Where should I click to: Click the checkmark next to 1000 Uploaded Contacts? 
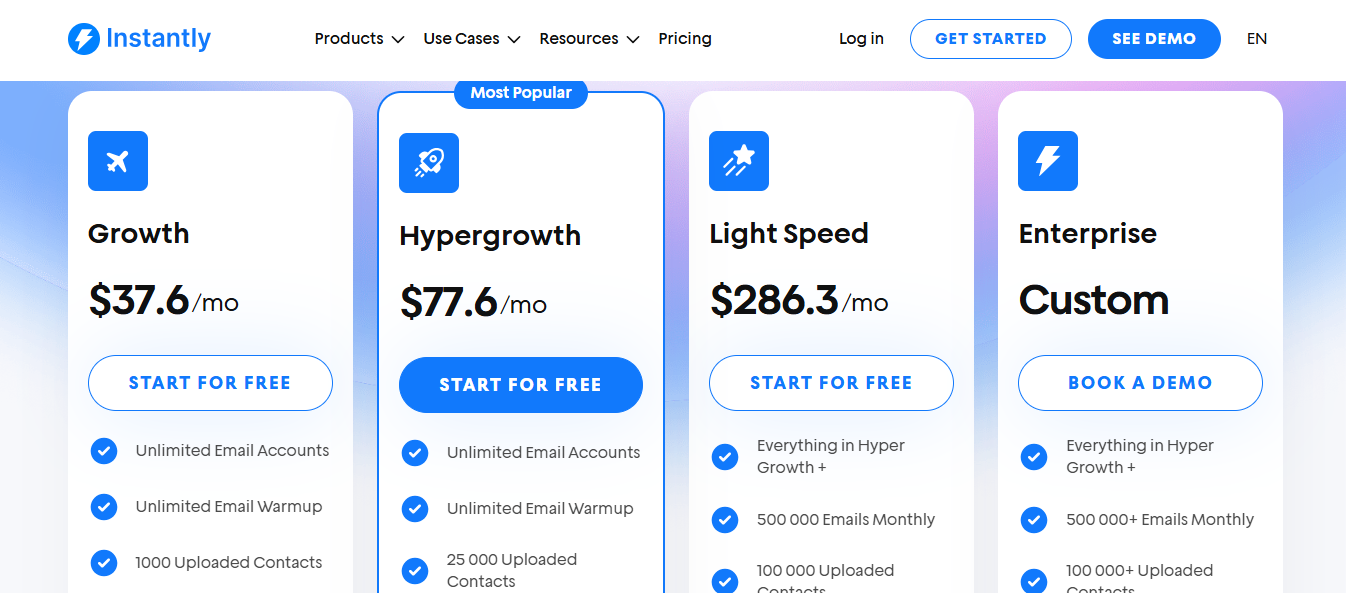click(104, 563)
